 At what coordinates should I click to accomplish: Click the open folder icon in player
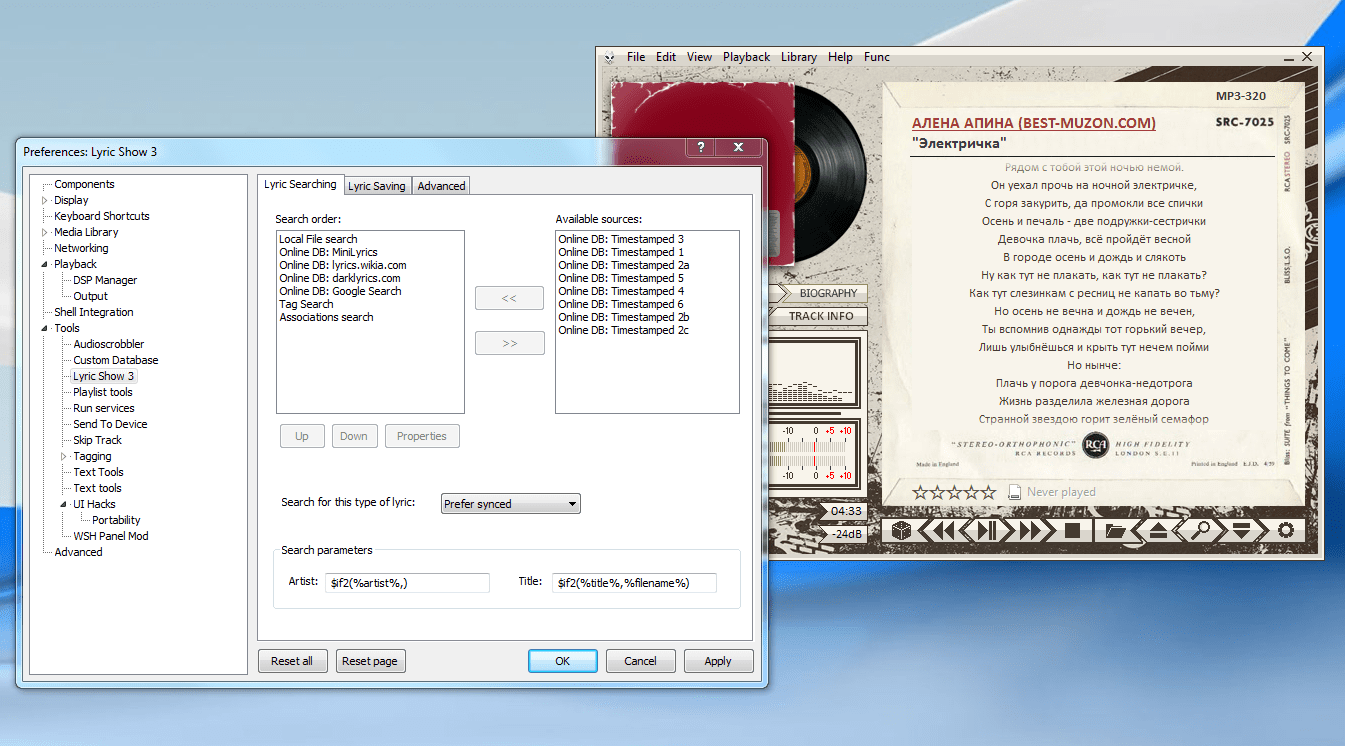coord(1115,531)
